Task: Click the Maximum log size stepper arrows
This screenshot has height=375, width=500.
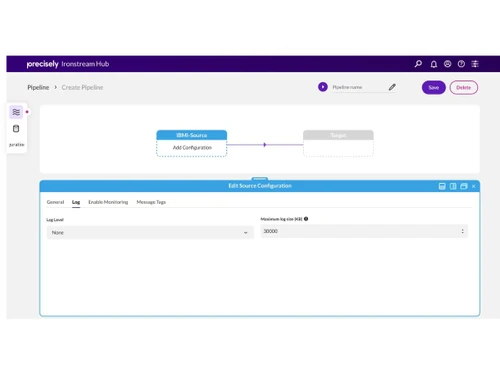Action: tap(462, 231)
